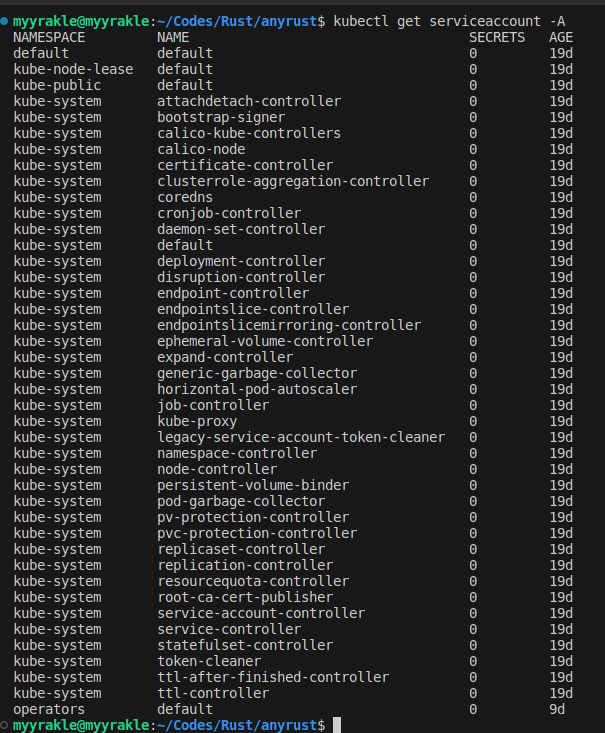Click the calico-node account name

(x=201, y=149)
